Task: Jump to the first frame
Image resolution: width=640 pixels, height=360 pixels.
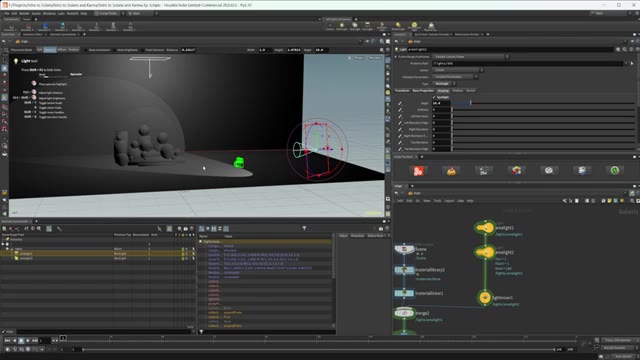Action: [x=8, y=340]
